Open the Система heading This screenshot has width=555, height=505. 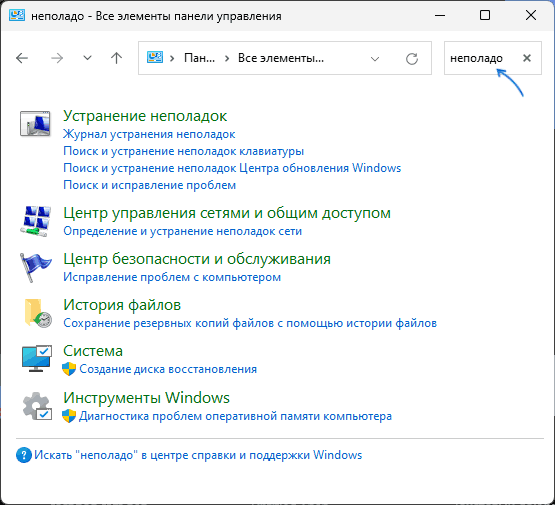coord(93,351)
